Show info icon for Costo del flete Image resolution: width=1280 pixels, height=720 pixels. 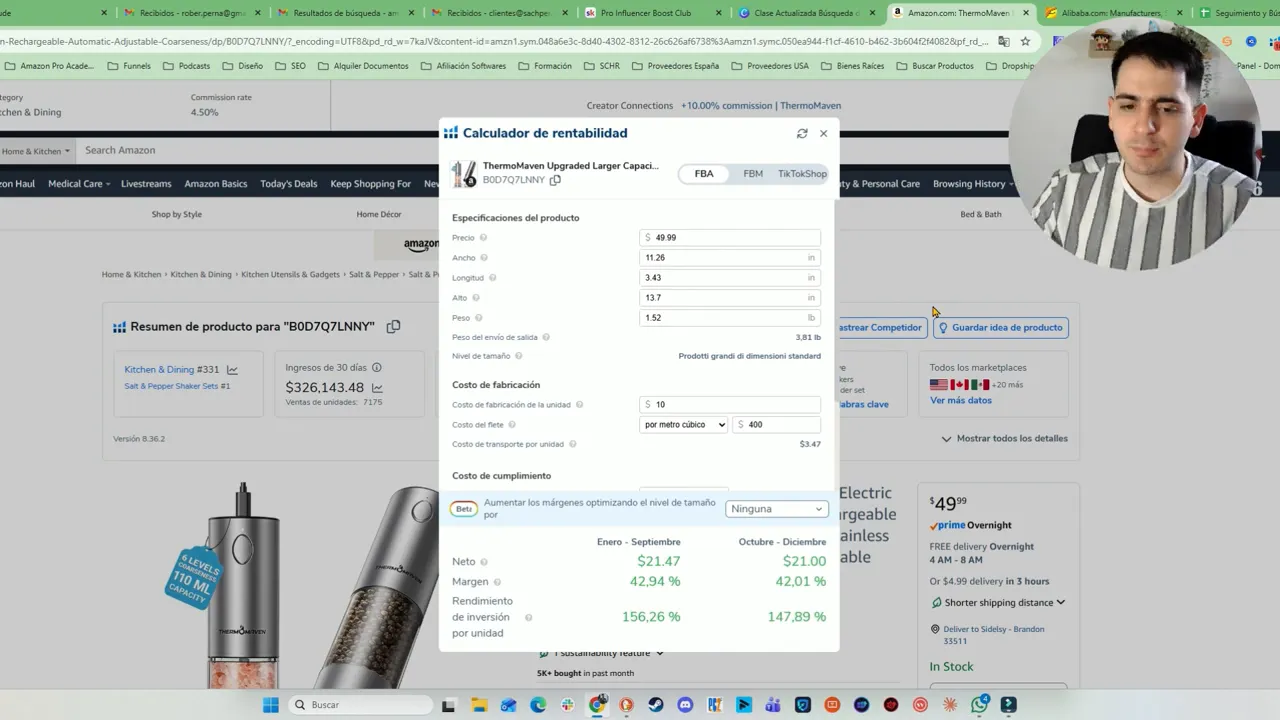click(x=512, y=425)
